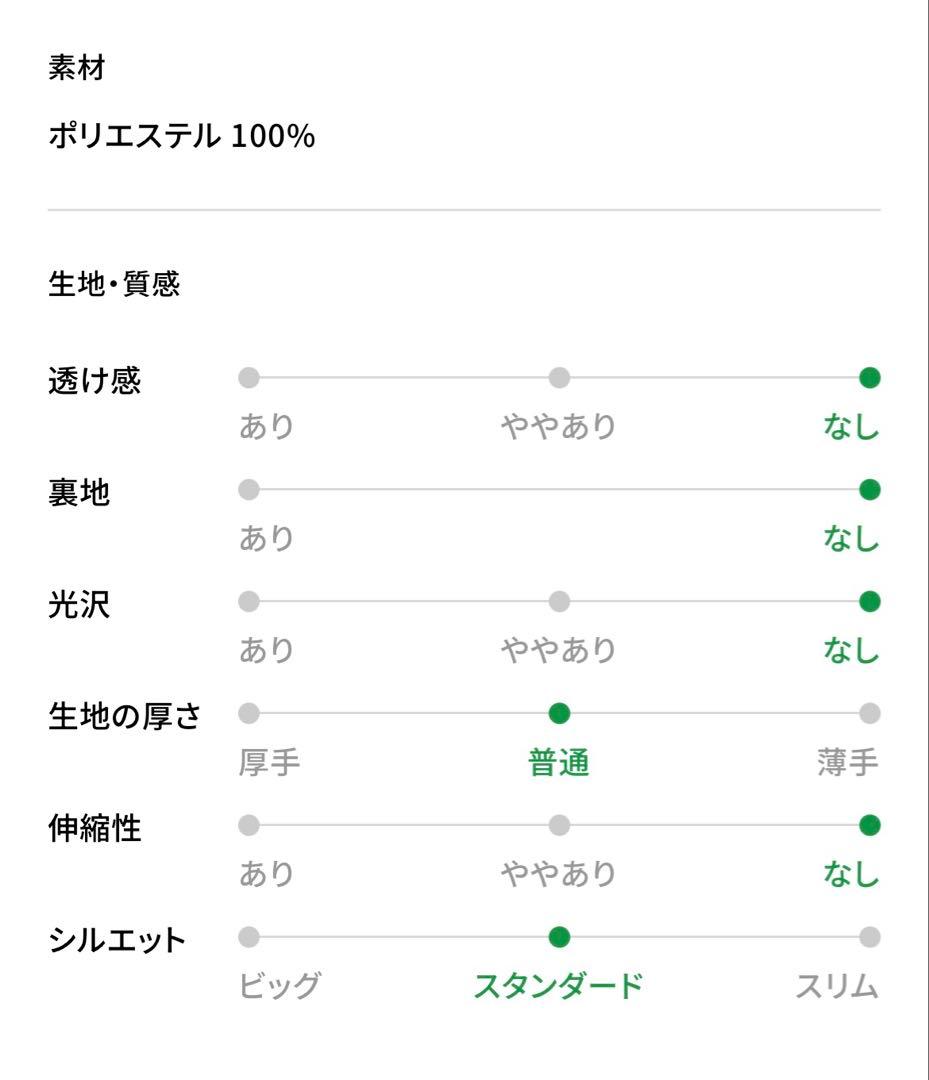Select the あり dot on 透け感 slider

tap(249, 377)
